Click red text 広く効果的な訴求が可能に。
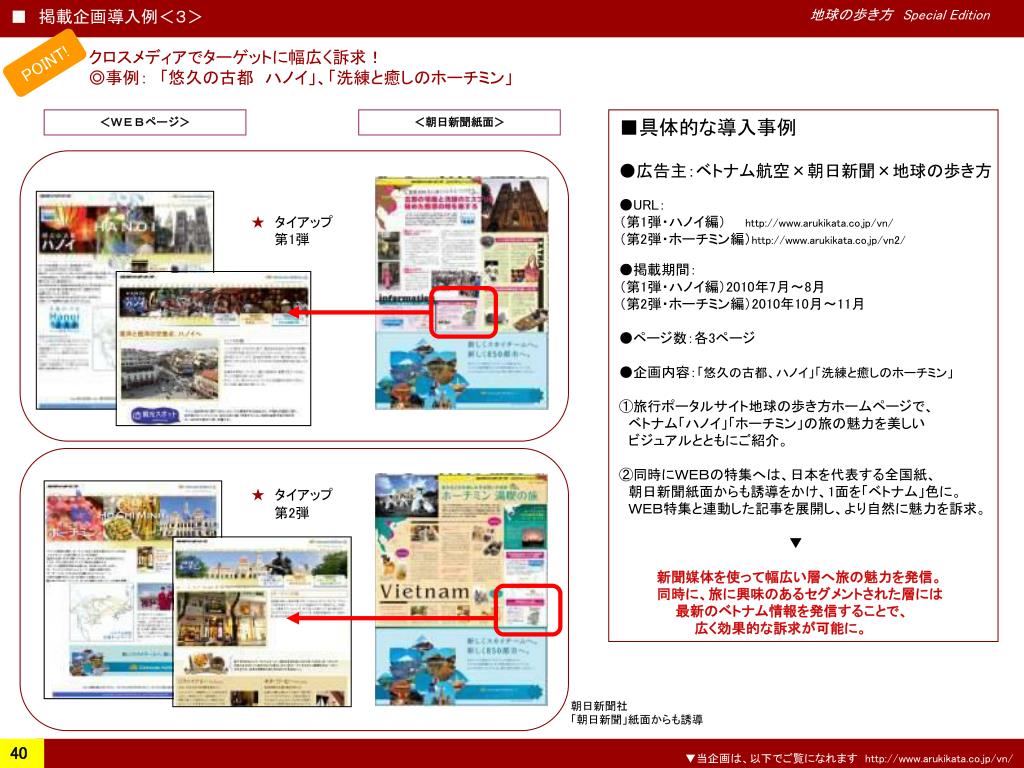 pyautogui.click(x=781, y=629)
